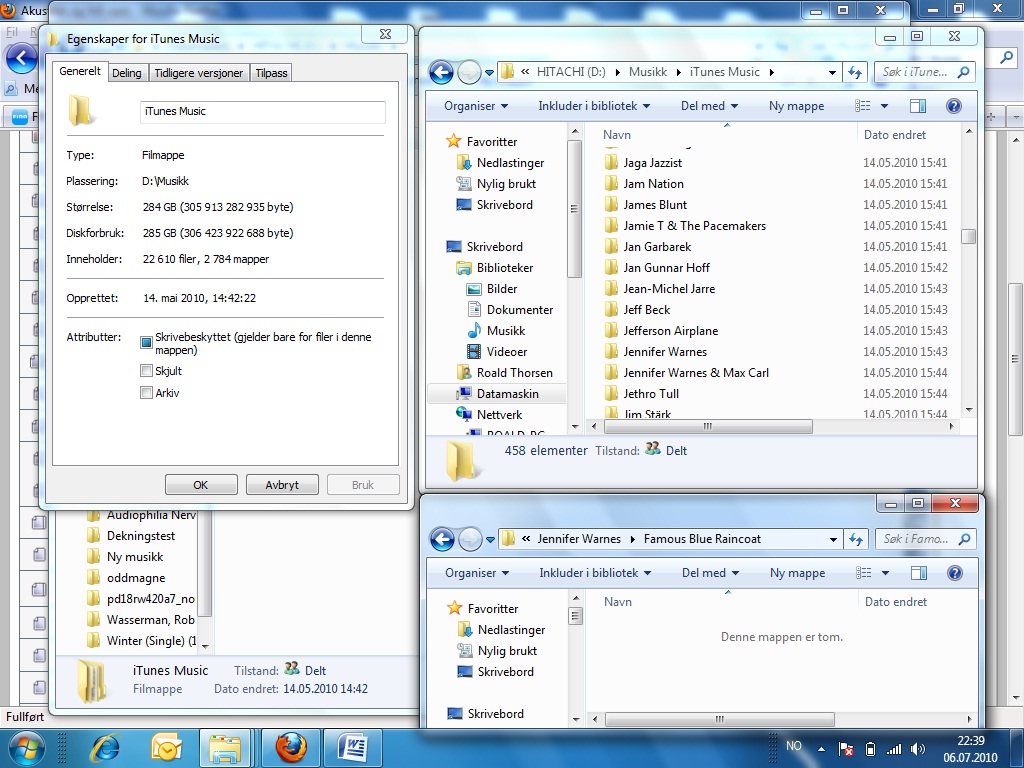Click the Avbryt button

[283, 485]
